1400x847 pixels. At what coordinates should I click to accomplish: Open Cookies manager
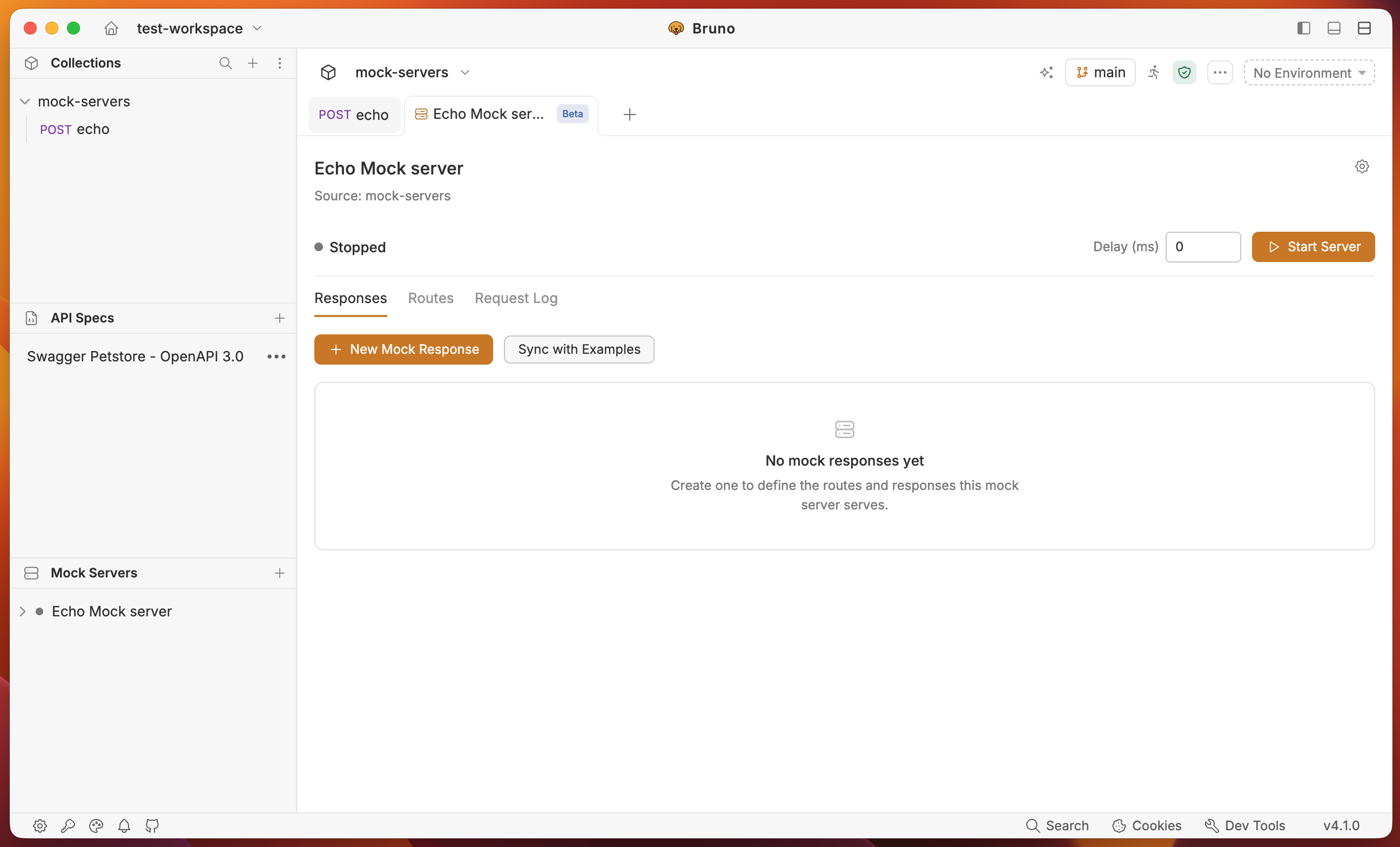pyautogui.click(x=1147, y=825)
